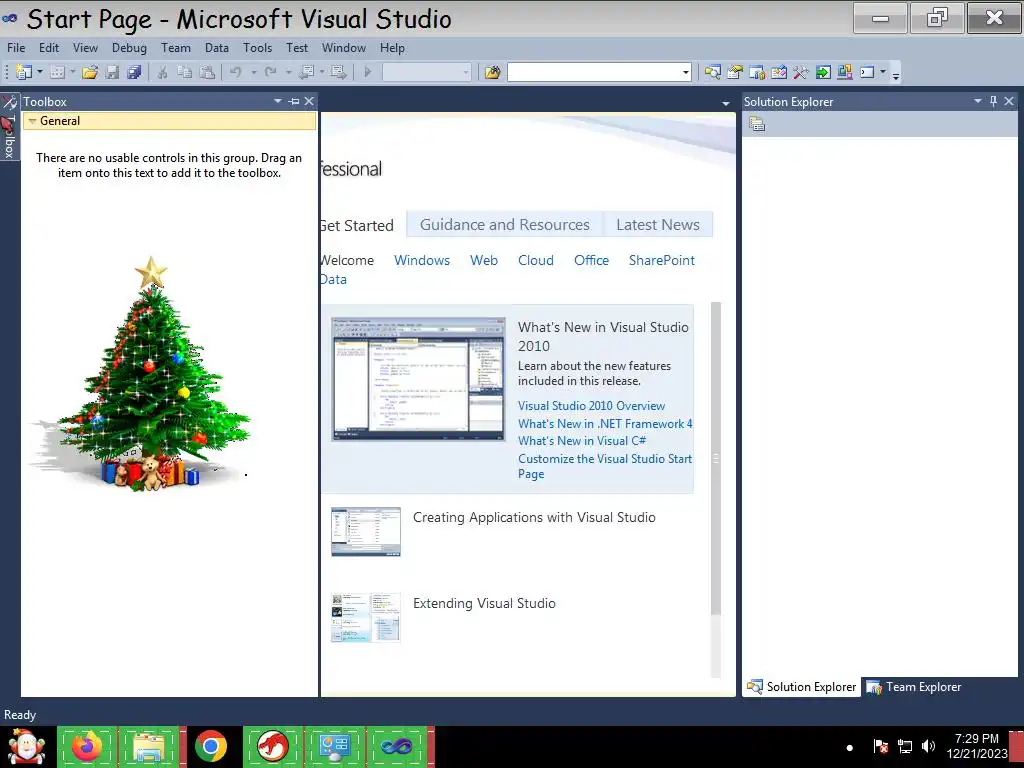Screen dimensions: 1024x768
Task: Open the Solution Configurations combo box
Action: (x=427, y=72)
